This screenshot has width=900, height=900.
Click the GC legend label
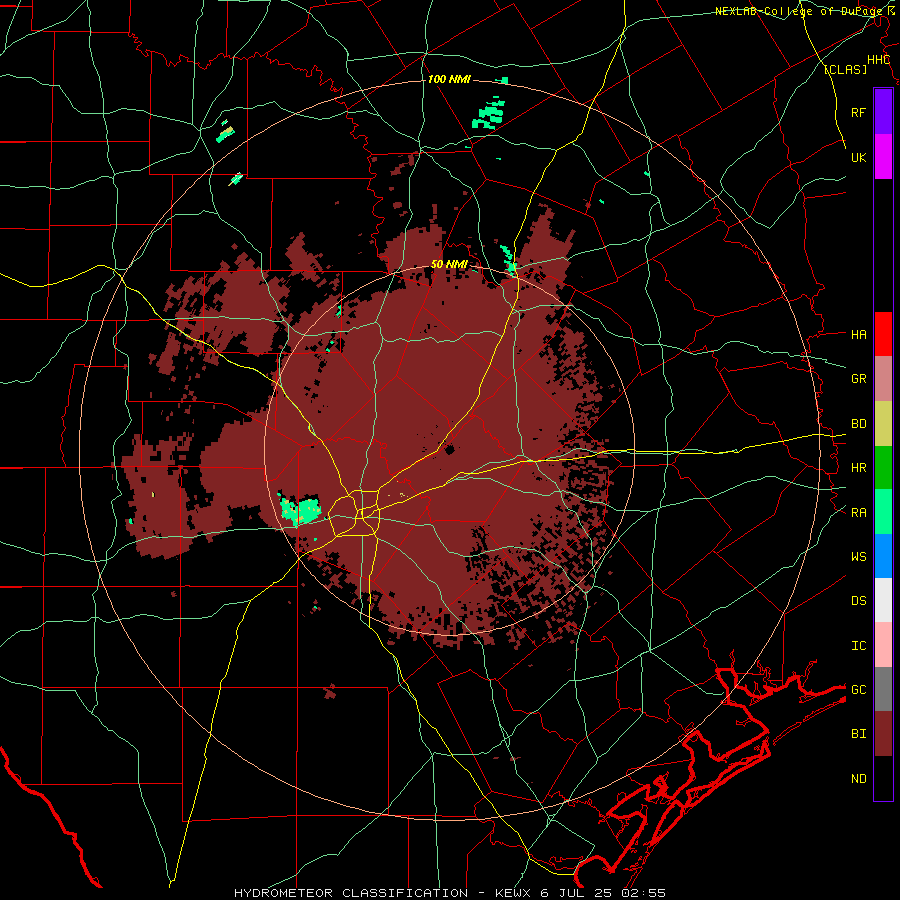pos(858,689)
